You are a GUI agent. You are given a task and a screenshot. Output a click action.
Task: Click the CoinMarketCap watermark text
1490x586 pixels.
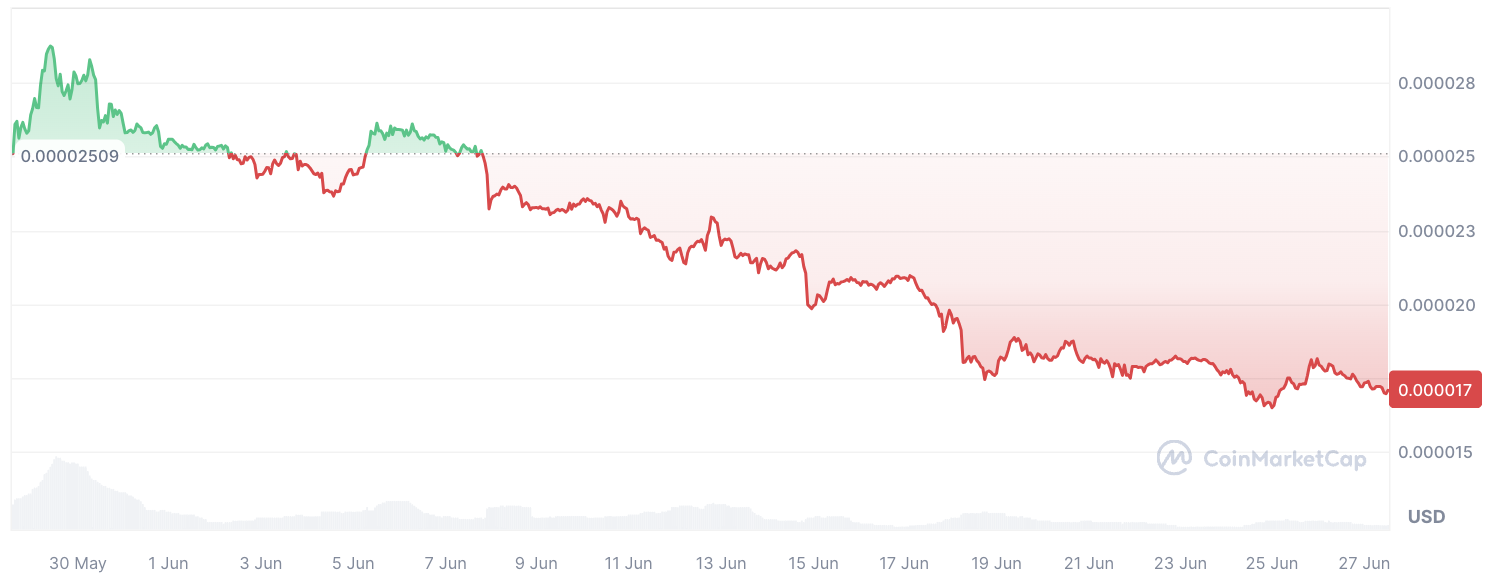click(x=1284, y=459)
